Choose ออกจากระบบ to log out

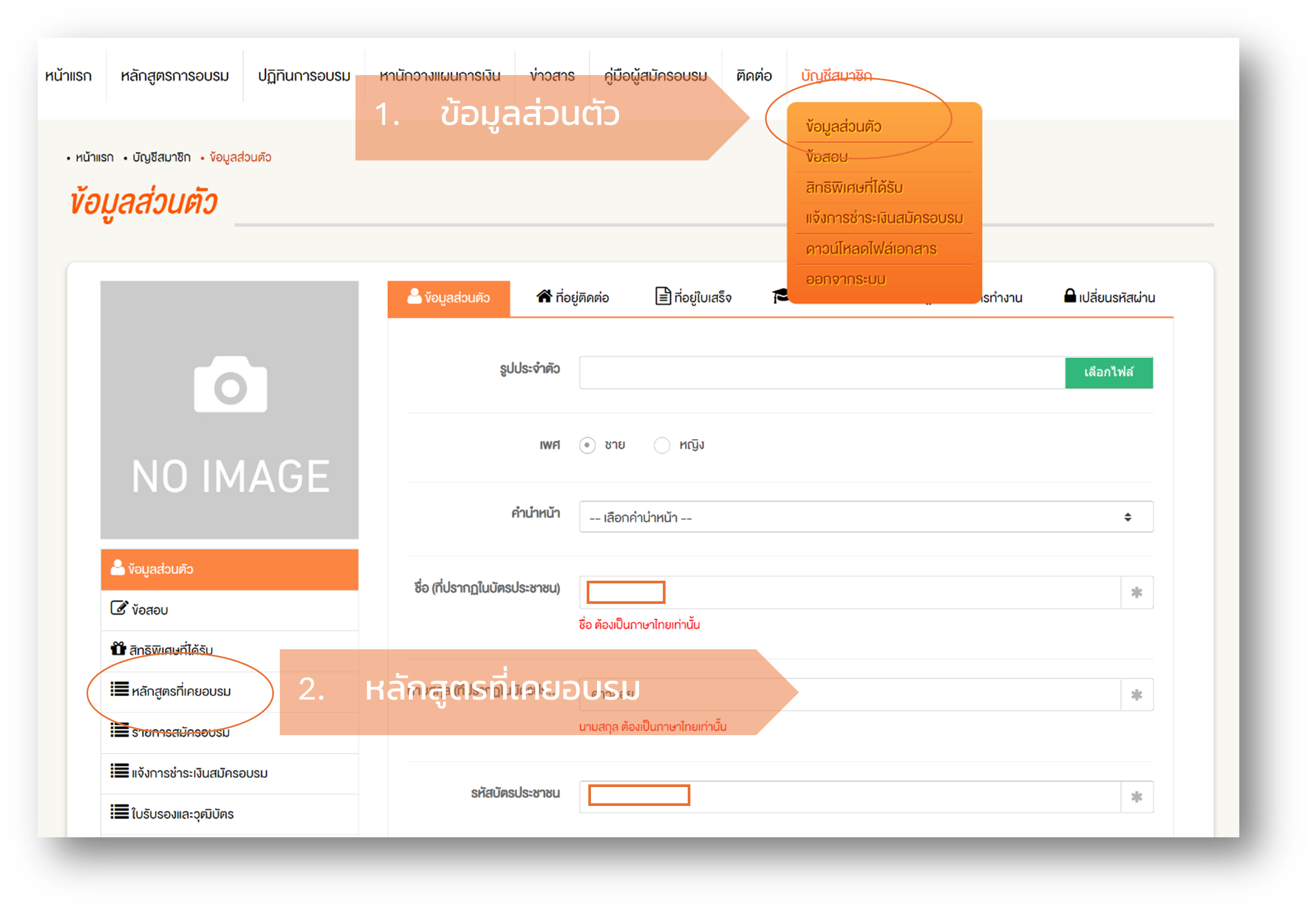(x=845, y=279)
